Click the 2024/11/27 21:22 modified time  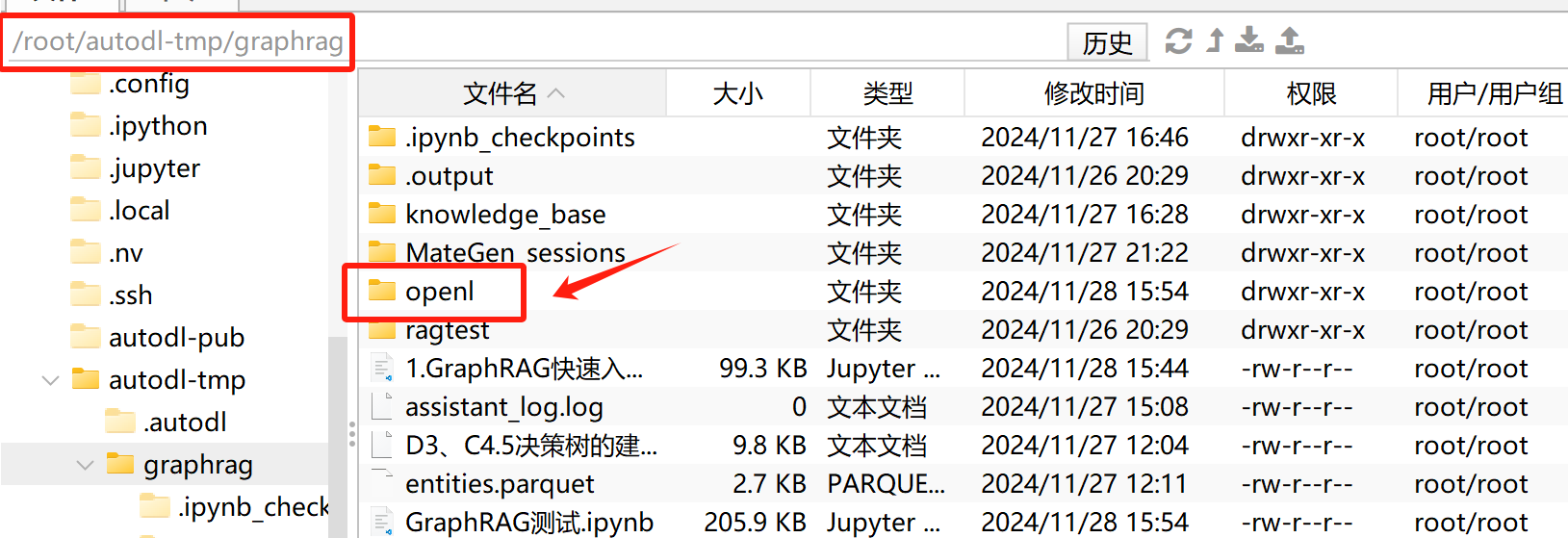tap(1085, 253)
